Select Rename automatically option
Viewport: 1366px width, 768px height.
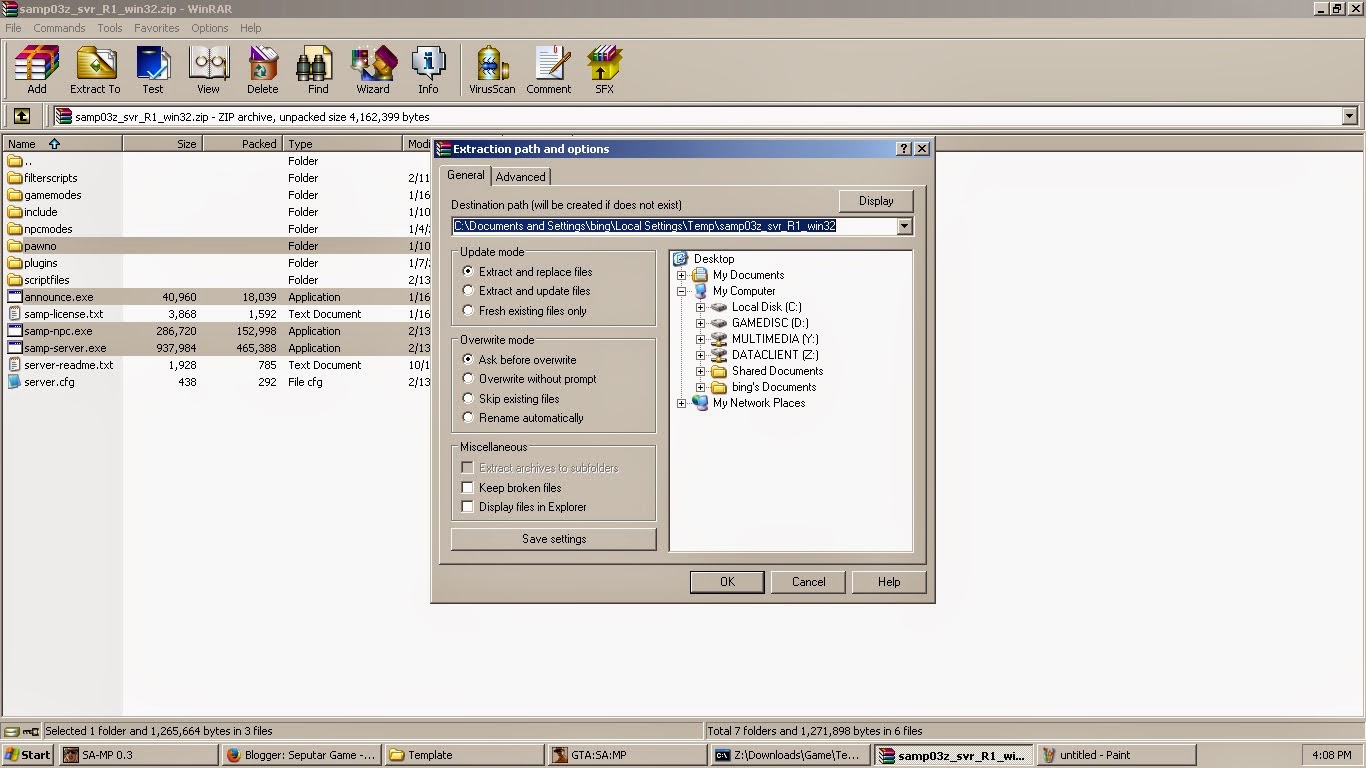click(x=468, y=418)
